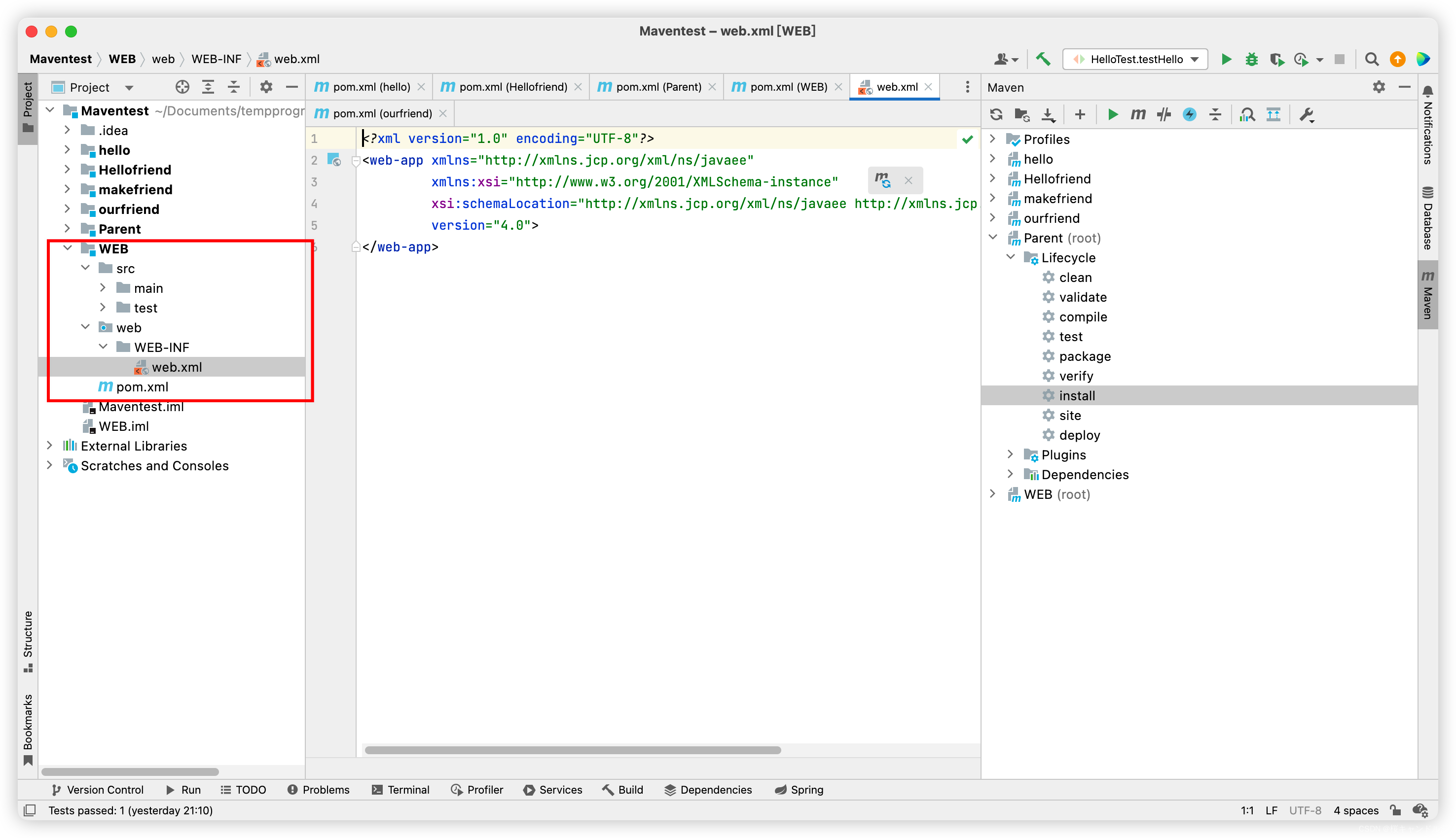
Task: Run with Coverage icon
Action: click(1277, 59)
